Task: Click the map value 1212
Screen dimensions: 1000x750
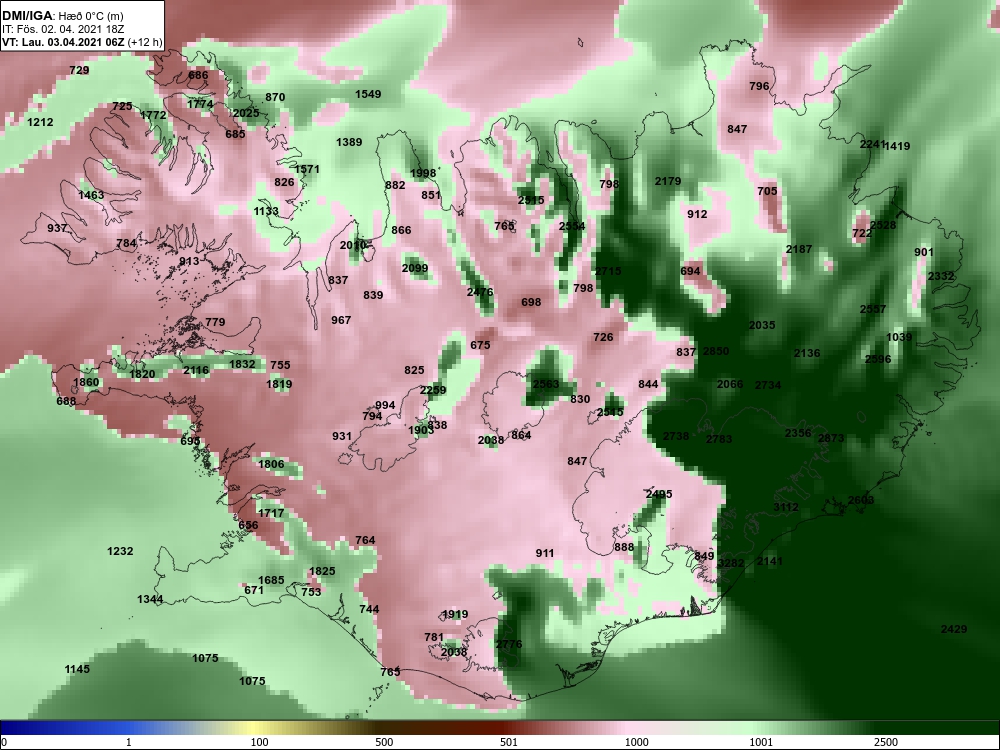Action: pyautogui.click(x=40, y=122)
